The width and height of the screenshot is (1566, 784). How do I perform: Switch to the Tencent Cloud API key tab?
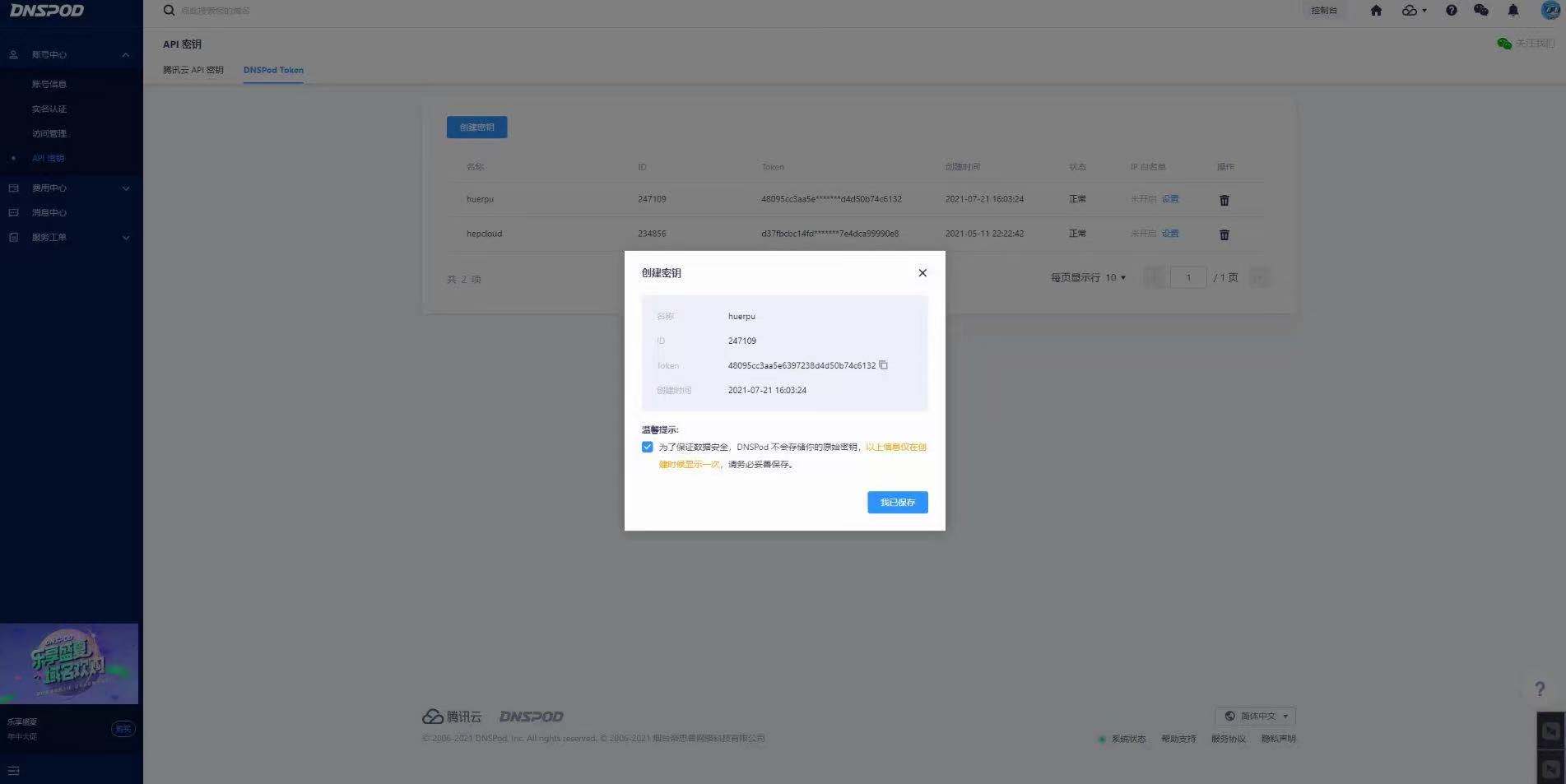pyautogui.click(x=193, y=70)
